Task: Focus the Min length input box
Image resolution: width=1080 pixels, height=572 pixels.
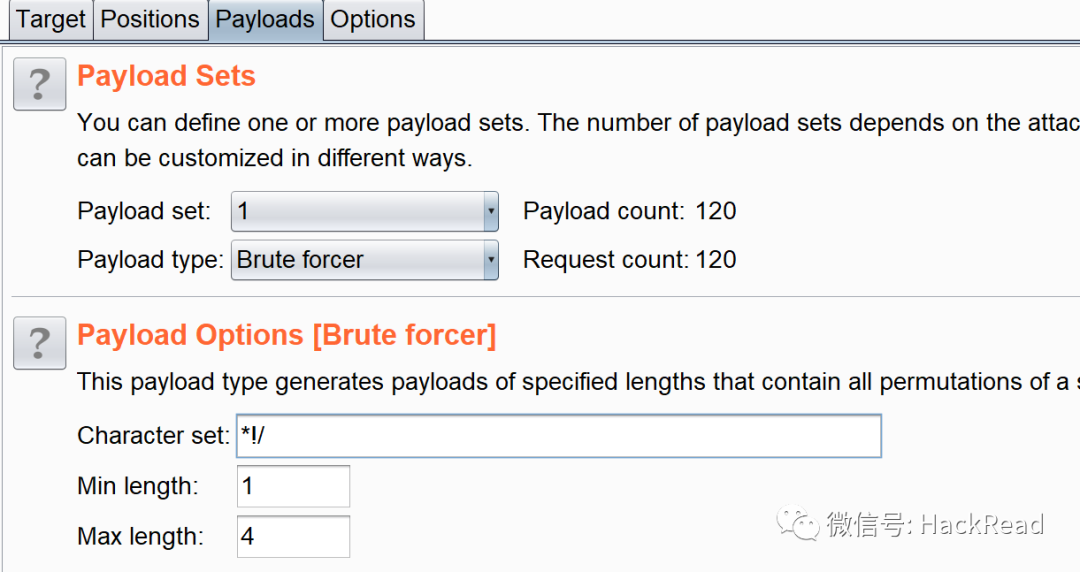Action: coord(293,486)
